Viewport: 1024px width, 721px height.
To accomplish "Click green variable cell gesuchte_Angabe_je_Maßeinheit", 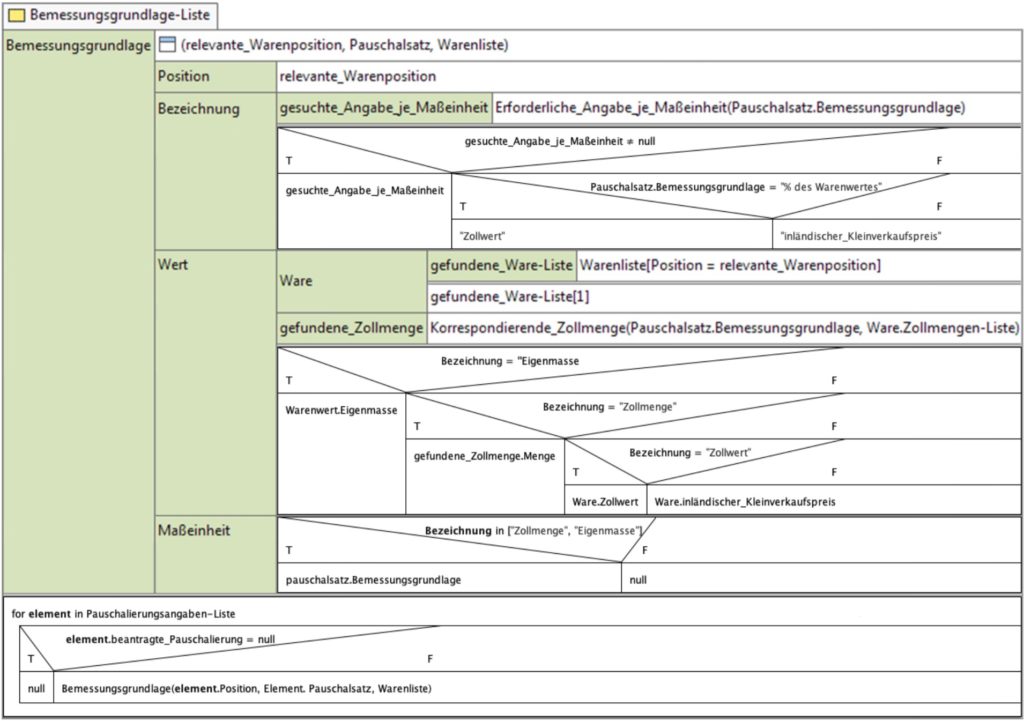I will click(x=384, y=108).
